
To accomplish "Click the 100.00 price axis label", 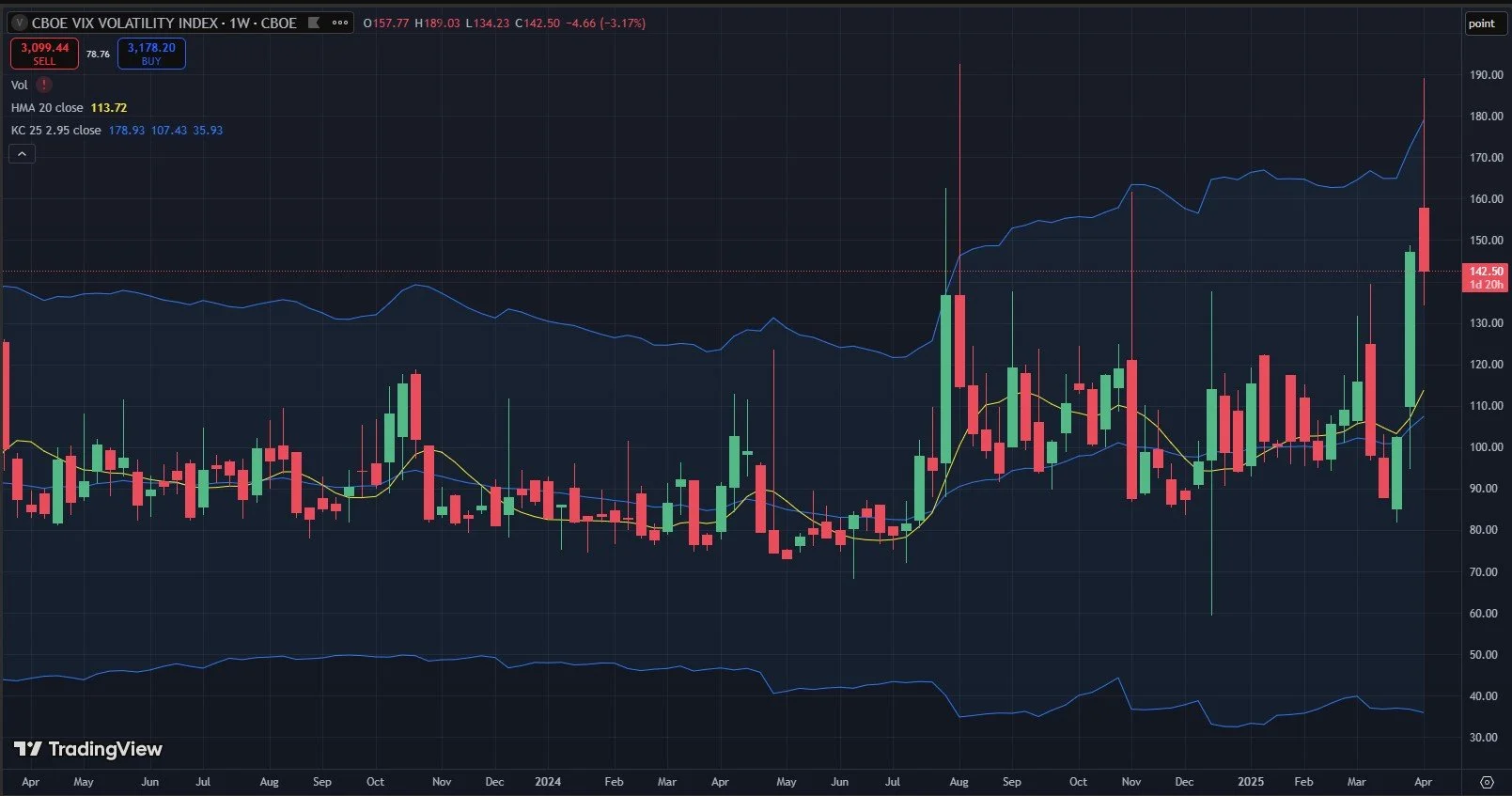I will [x=1486, y=447].
